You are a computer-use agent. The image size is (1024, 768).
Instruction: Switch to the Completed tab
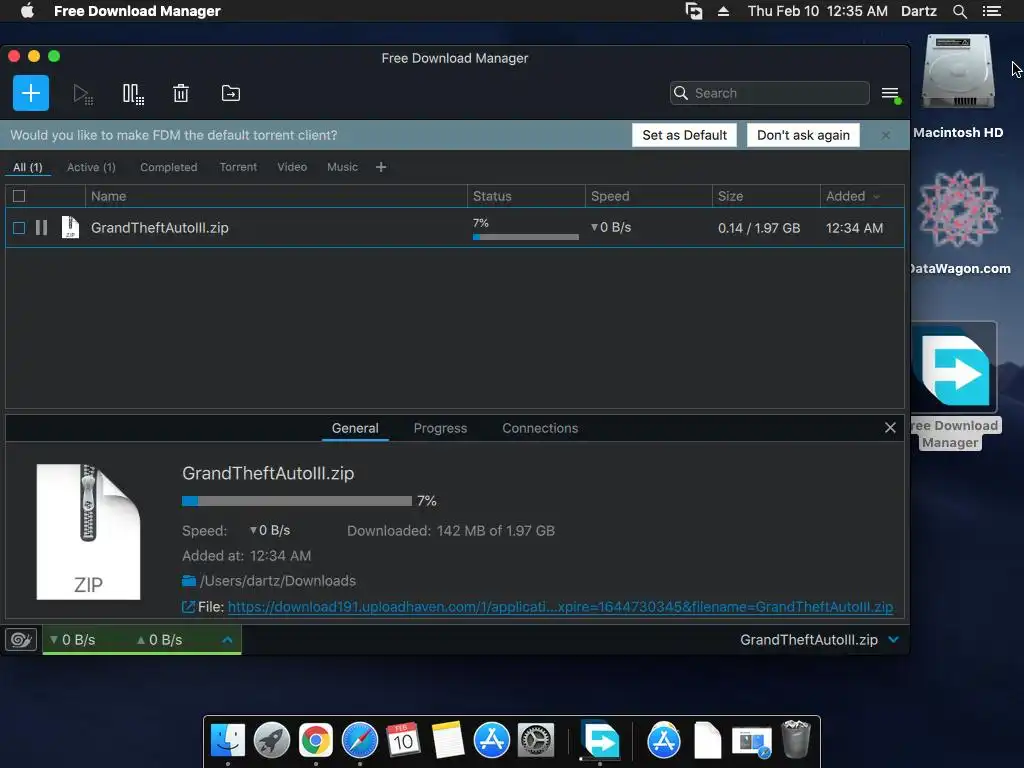point(168,167)
